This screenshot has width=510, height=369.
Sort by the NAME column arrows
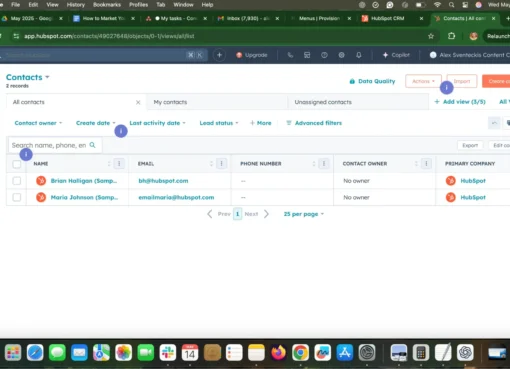[x=109, y=164]
